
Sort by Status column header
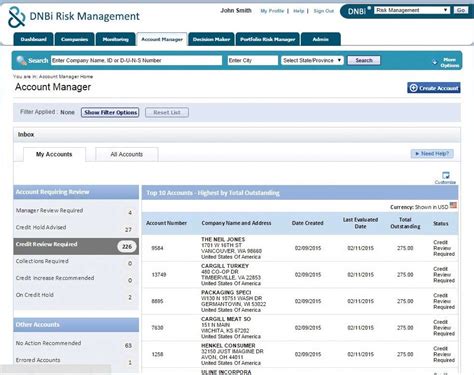point(441,224)
